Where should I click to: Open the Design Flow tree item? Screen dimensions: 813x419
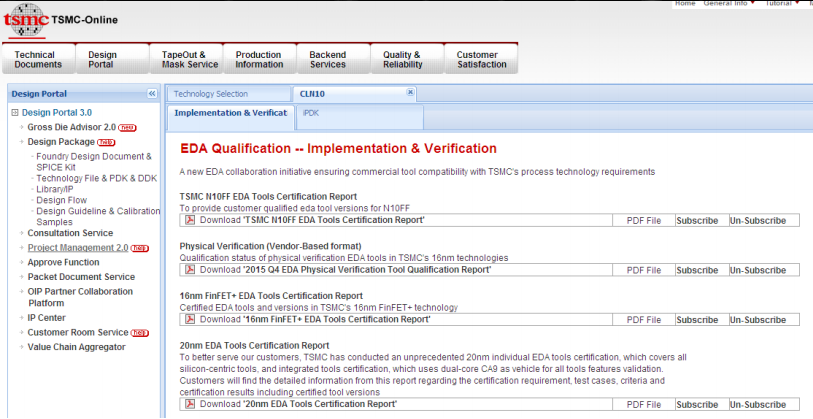tap(61, 200)
